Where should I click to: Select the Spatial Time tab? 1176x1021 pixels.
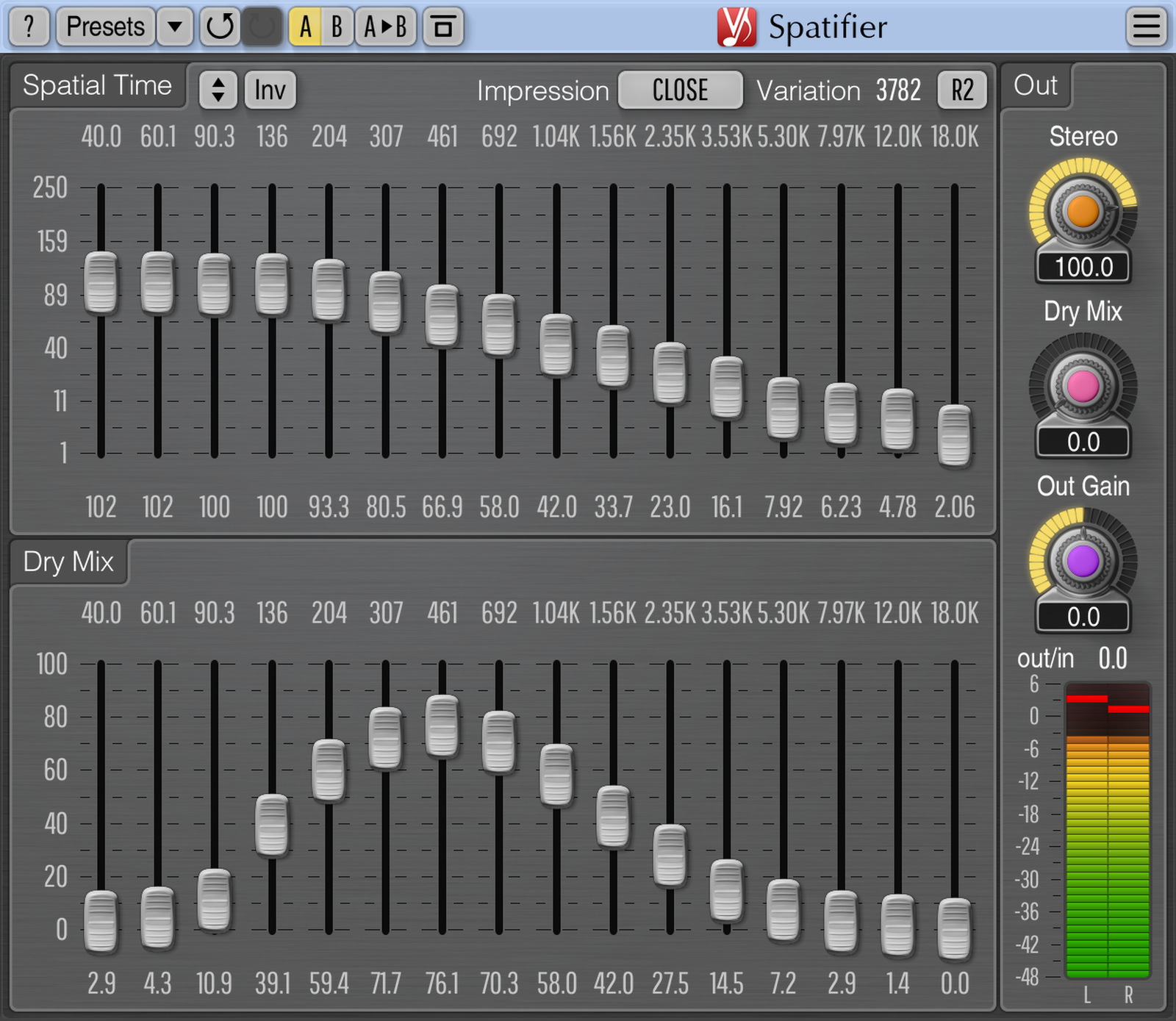click(x=97, y=86)
